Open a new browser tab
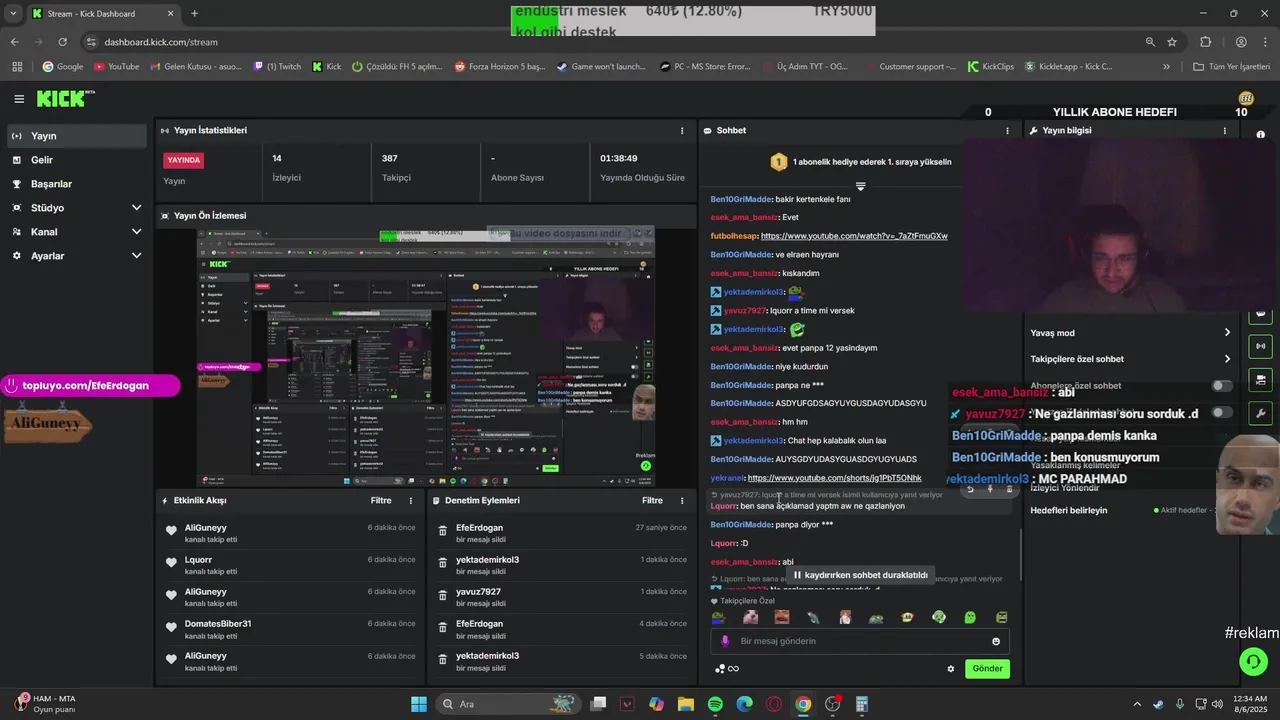 click(x=194, y=14)
